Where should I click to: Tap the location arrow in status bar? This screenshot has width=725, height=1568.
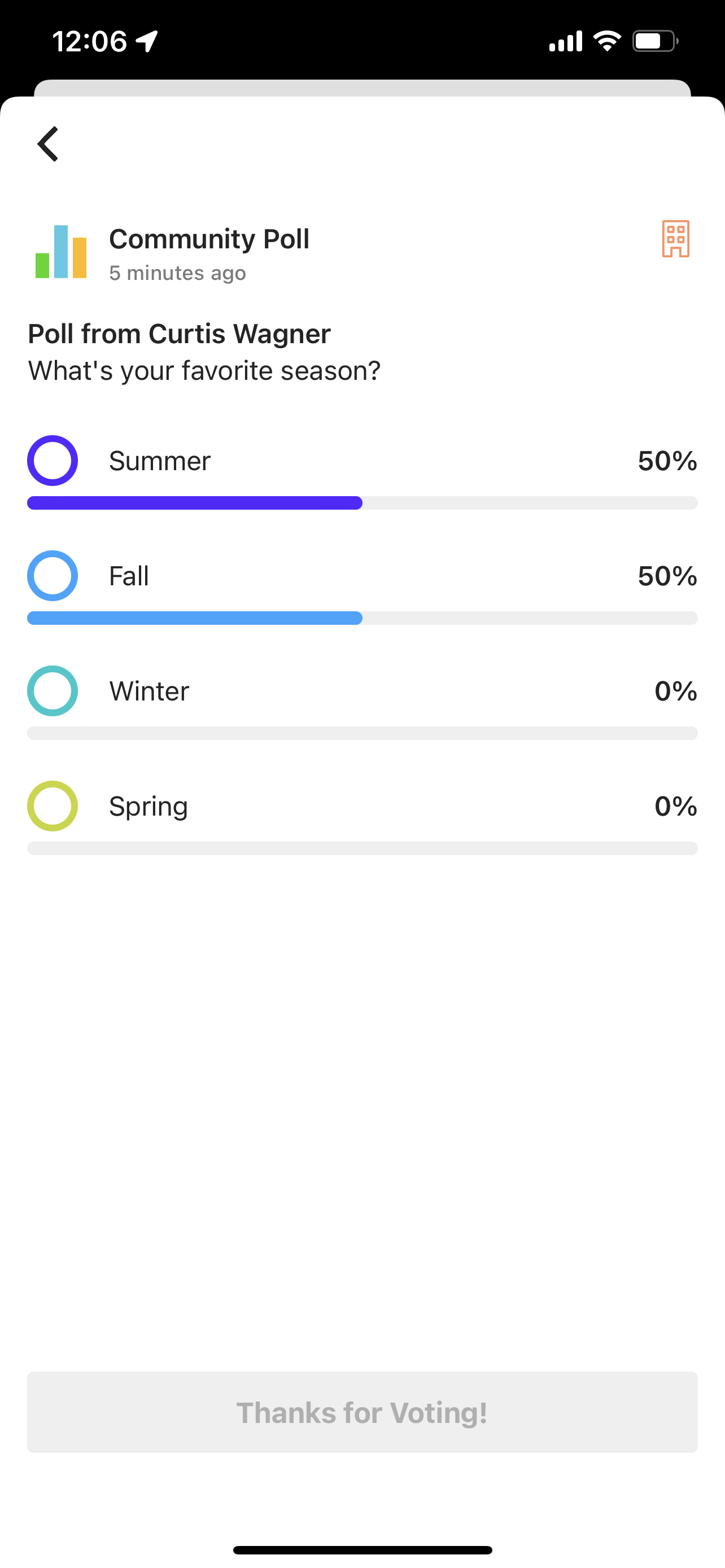[147, 41]
